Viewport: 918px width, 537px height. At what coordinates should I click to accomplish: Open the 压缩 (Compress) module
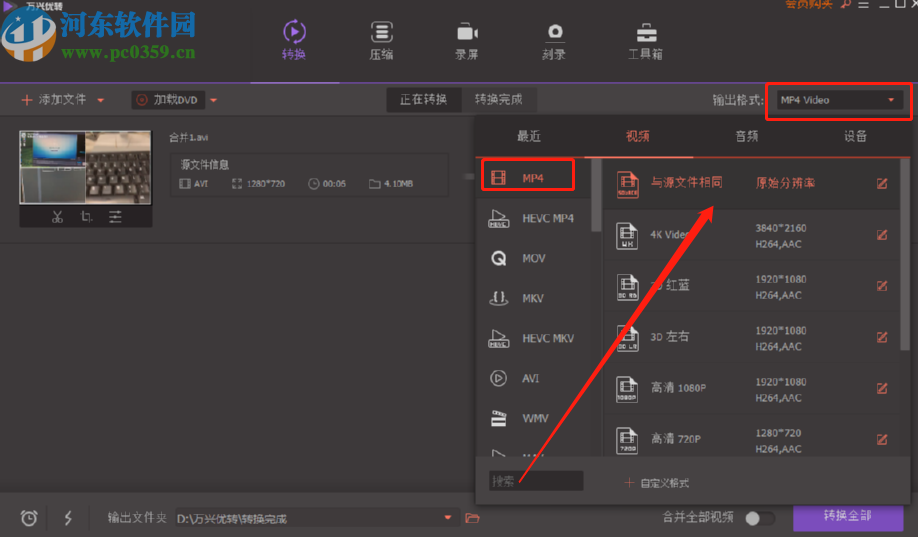pos(381,40)
